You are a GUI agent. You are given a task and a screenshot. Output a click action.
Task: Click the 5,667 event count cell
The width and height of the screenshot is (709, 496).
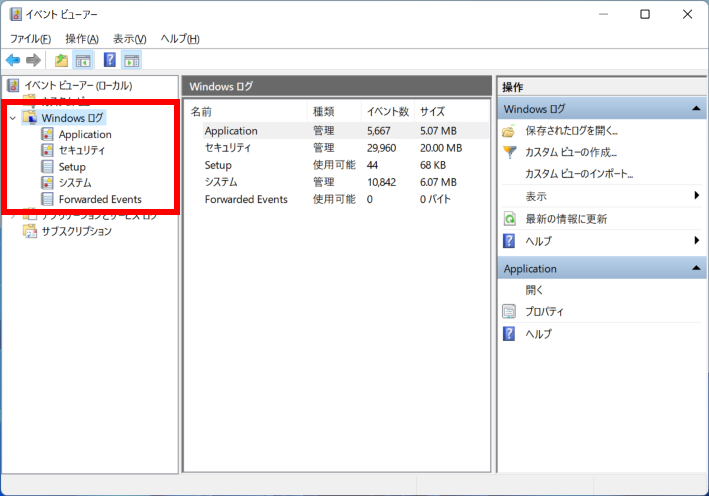[378, 131]
